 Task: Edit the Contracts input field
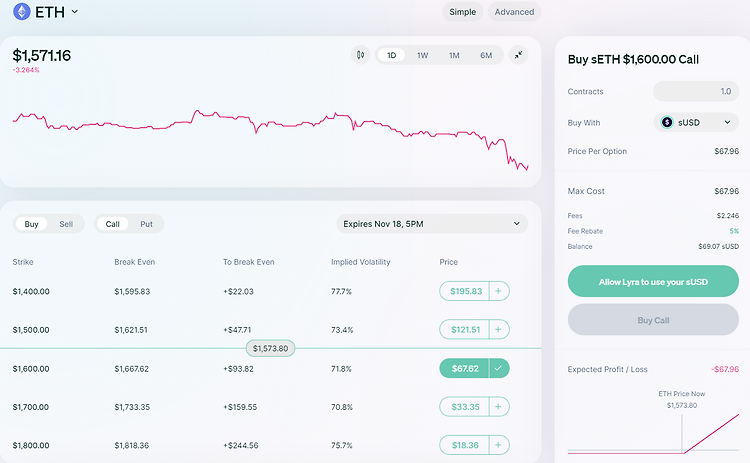tap(696, 91)
